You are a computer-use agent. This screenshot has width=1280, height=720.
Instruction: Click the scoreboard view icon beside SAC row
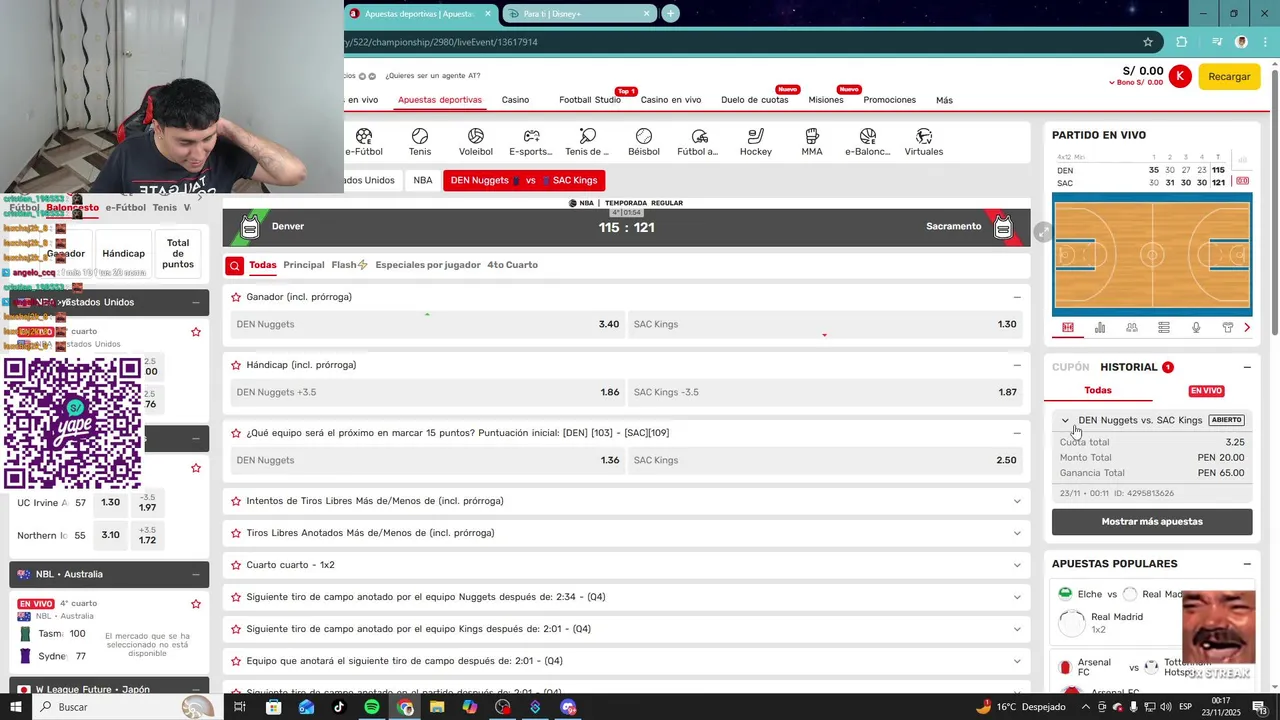pyautogui.click(x=1243, y=182)
